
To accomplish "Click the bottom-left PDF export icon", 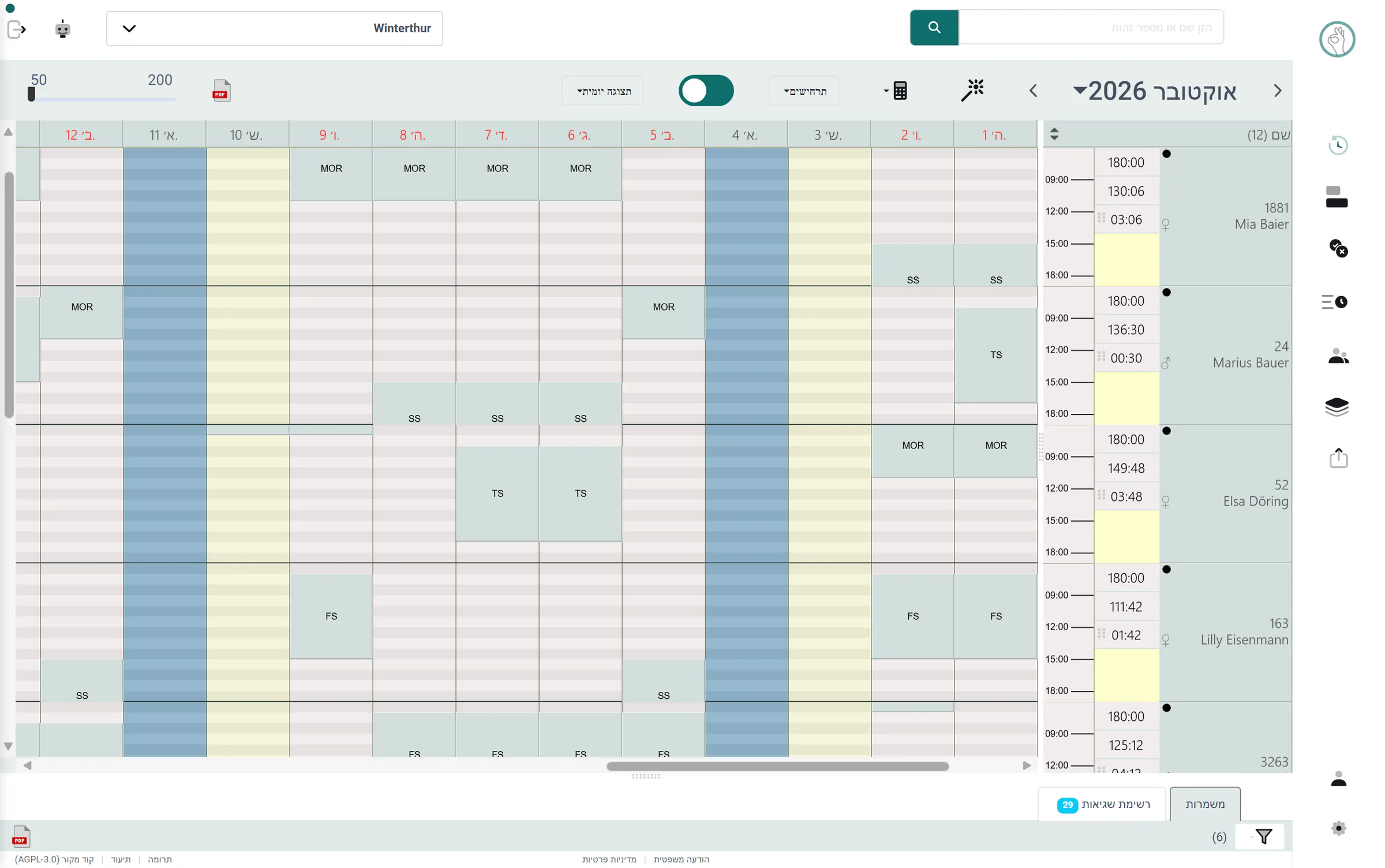I will point(21,836).
